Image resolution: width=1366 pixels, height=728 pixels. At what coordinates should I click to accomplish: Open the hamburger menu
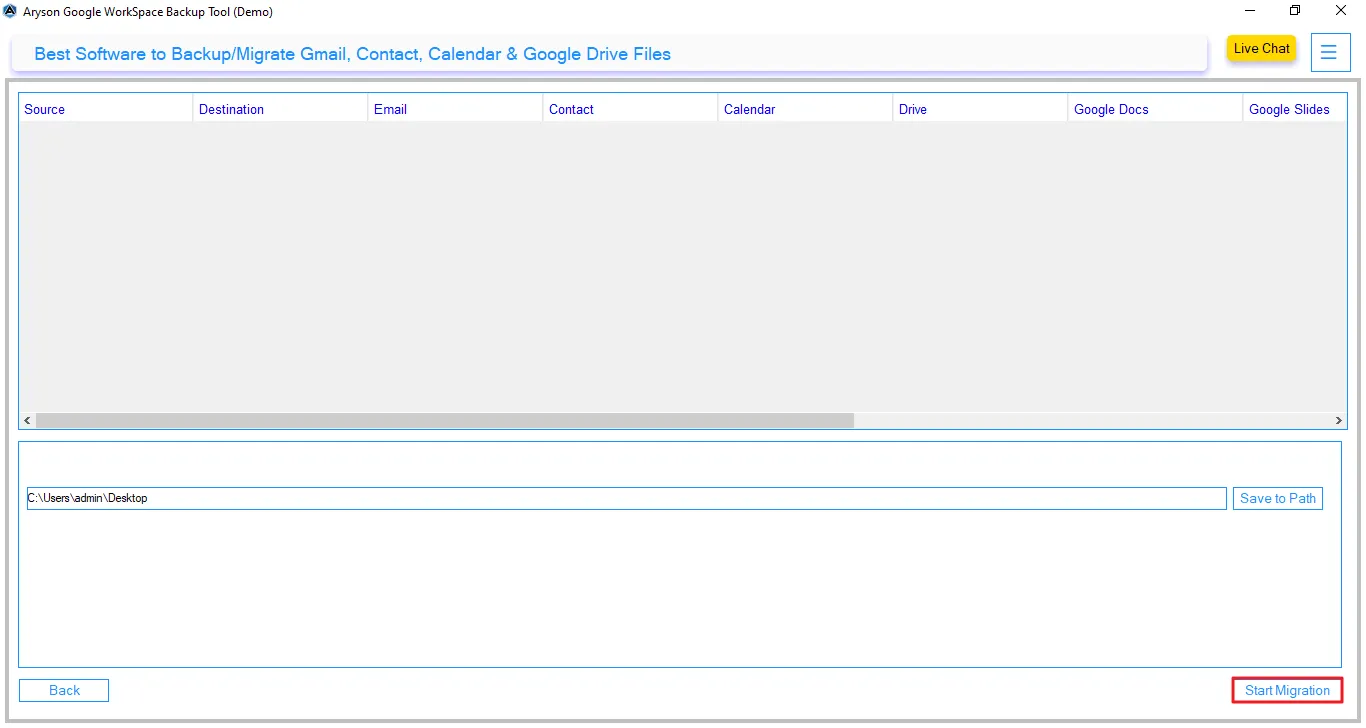point(1330,52)
